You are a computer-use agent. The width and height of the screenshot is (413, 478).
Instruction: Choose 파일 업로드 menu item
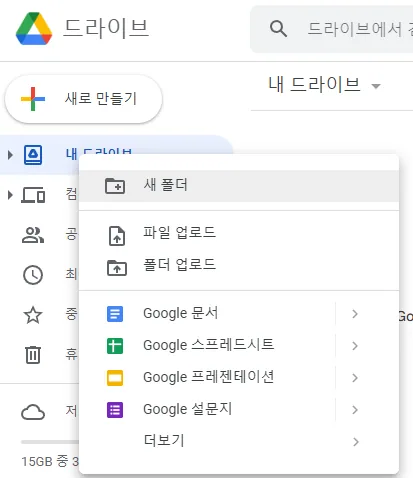(x=239, y=233)
